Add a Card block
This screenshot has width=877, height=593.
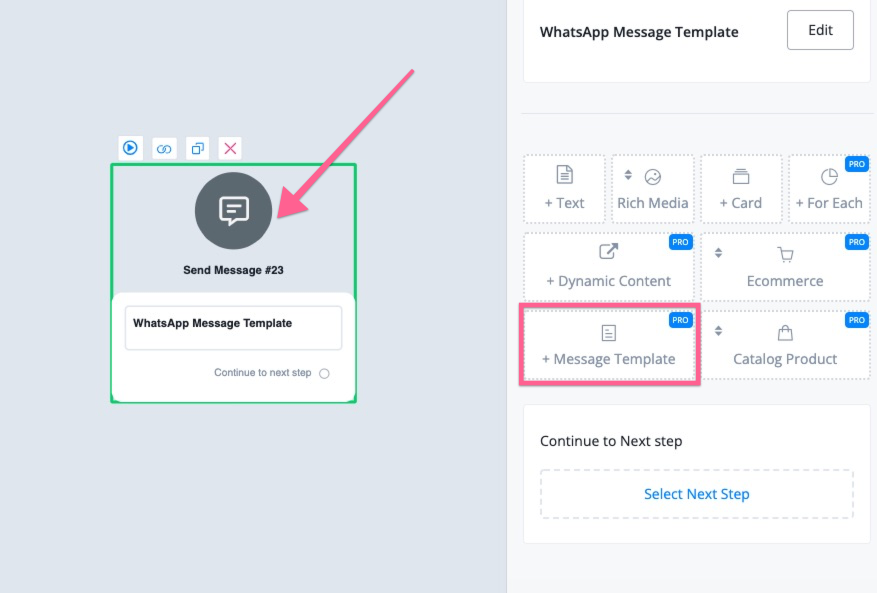740,189
